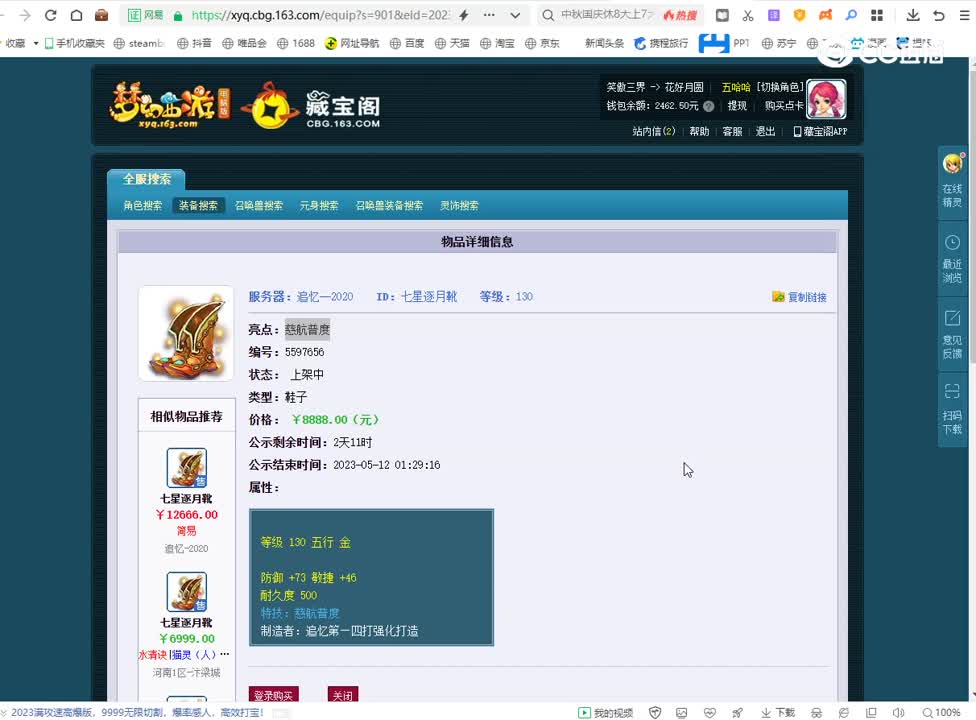Open 站内信 inbox messages

[x=654, y=131]
